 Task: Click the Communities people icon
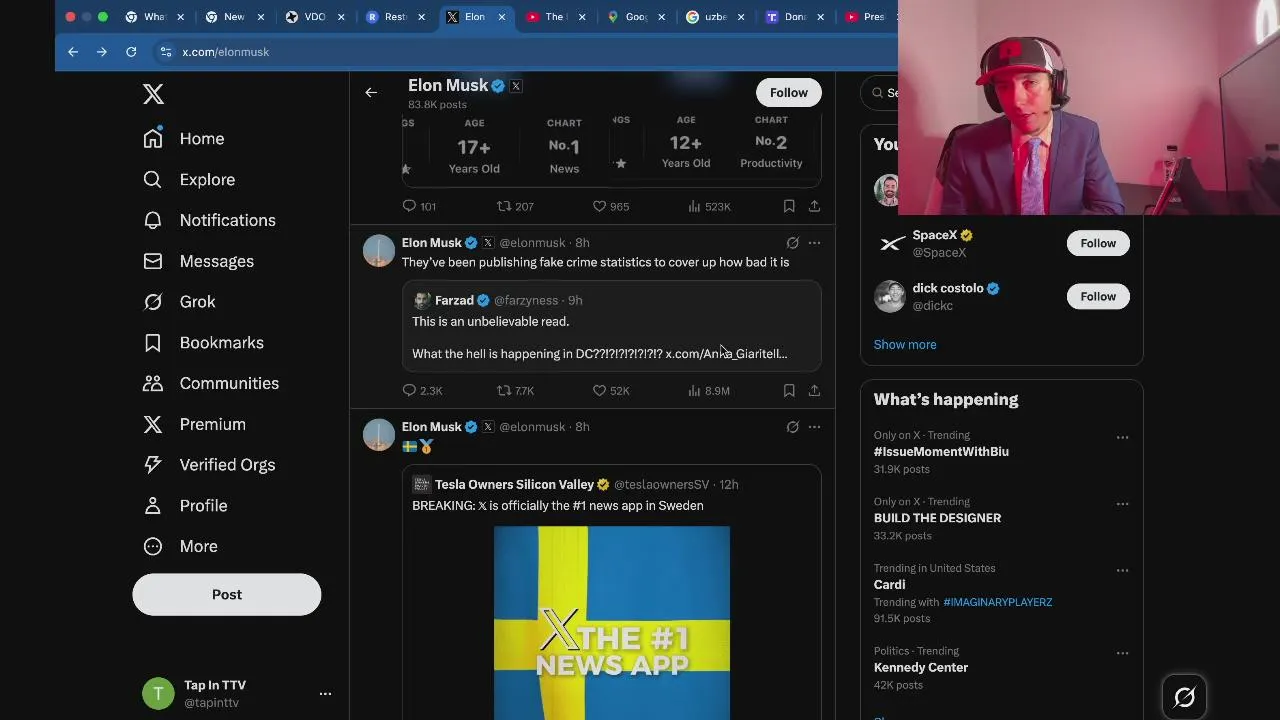click(153, 383)
